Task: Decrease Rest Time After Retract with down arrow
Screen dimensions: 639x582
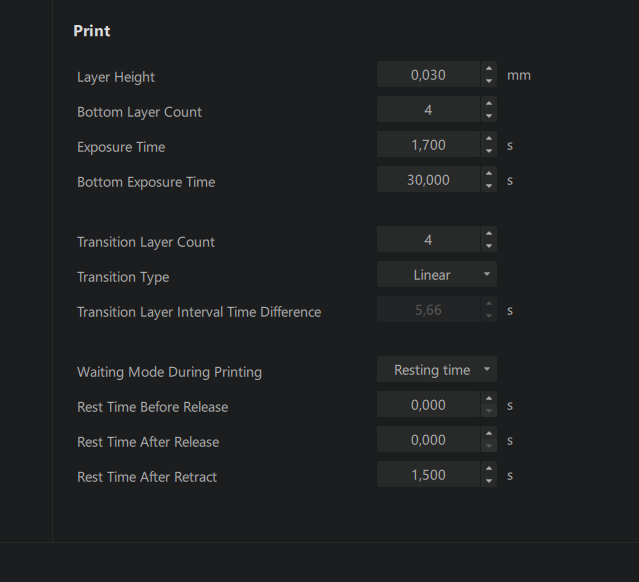Action: coord(489,481)
